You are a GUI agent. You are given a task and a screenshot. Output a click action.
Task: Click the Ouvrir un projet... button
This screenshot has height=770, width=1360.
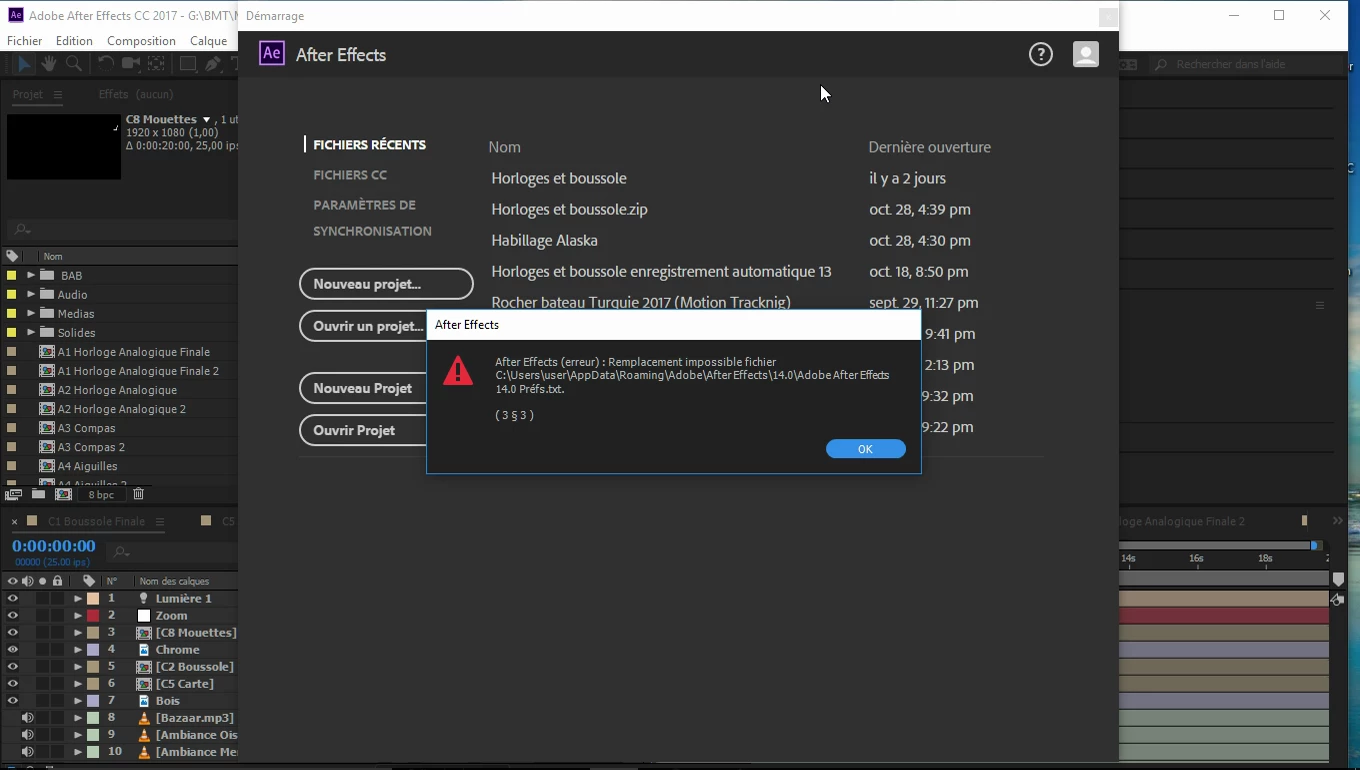364,326
